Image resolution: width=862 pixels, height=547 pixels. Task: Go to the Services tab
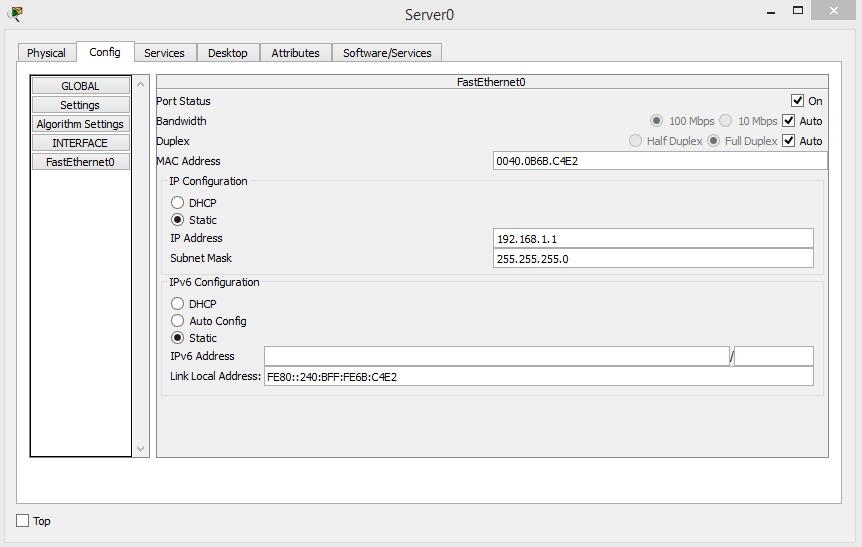164,53
